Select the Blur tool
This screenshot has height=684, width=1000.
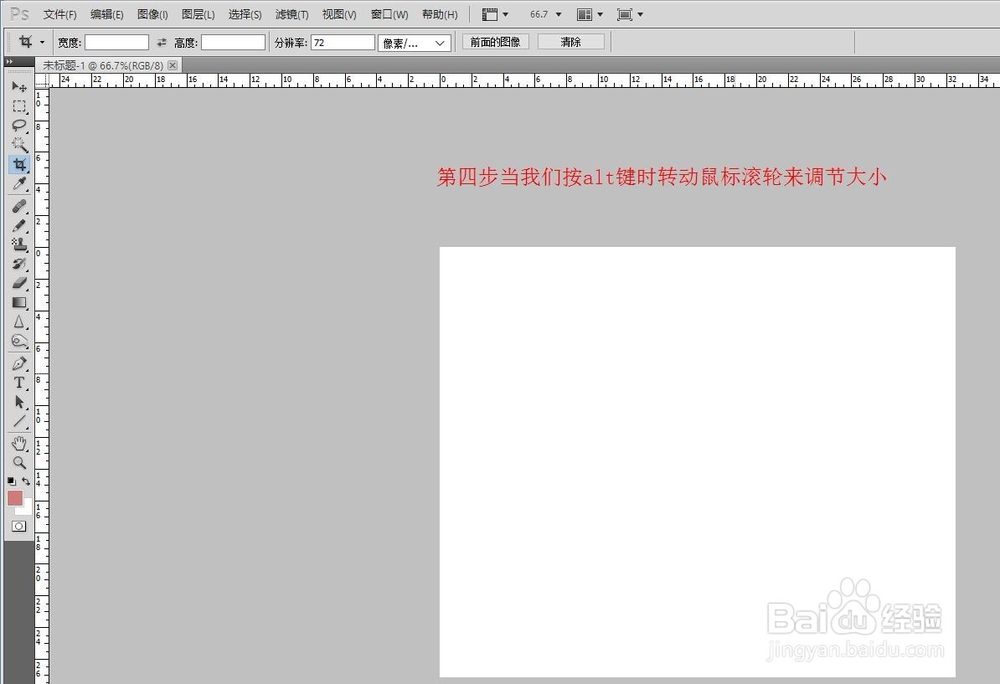point(19,322)
